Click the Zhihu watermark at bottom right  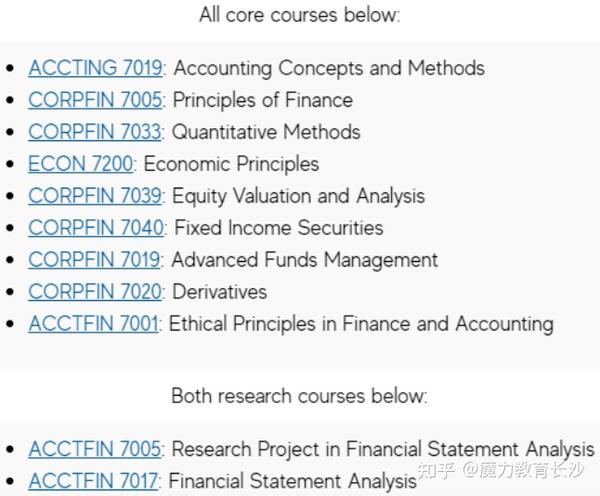point(501,470)
